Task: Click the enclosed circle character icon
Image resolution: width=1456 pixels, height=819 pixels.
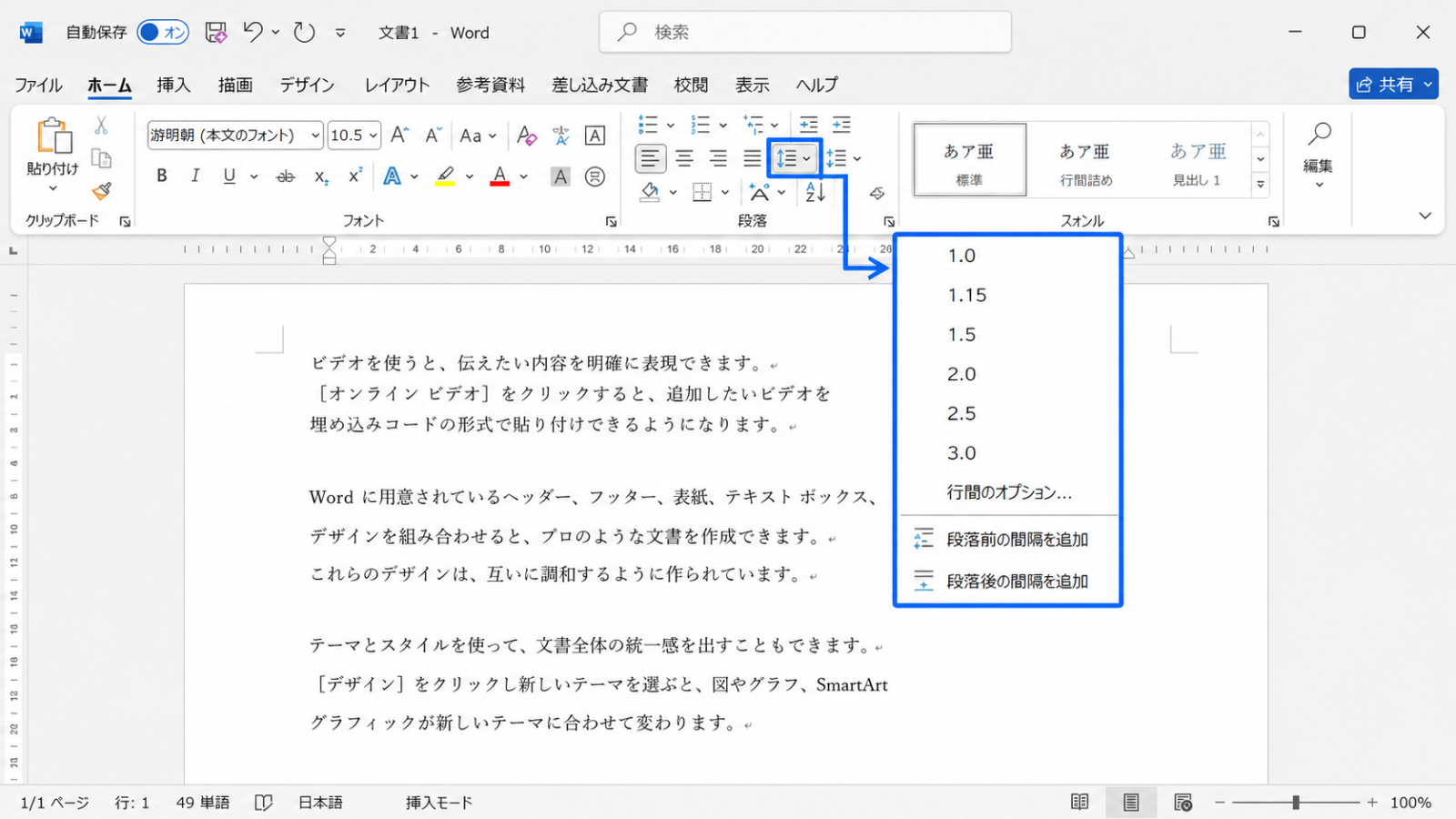Action: point(594,177)
